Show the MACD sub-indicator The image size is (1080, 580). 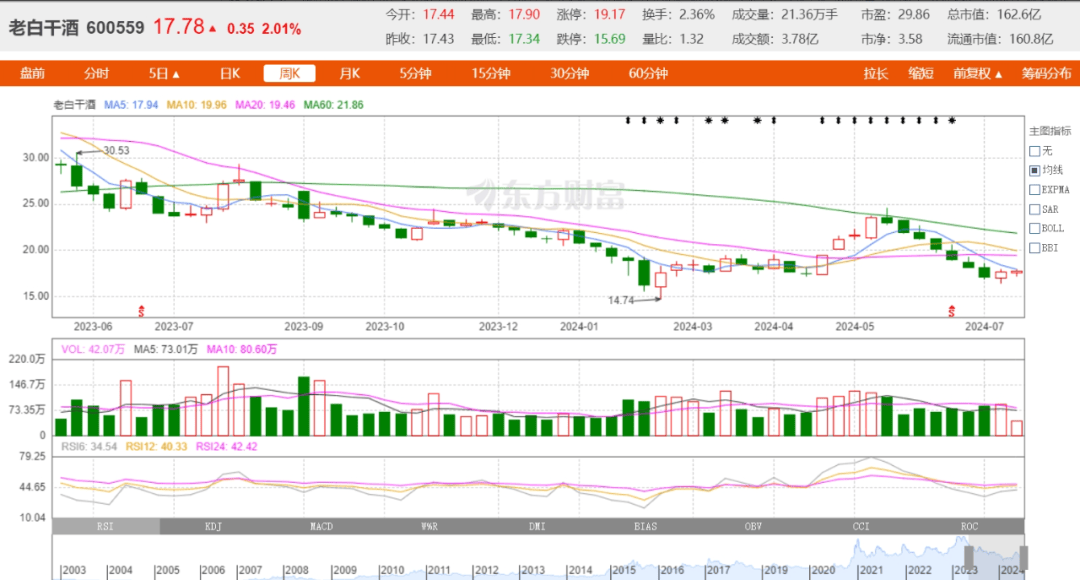tap(321, 526)
